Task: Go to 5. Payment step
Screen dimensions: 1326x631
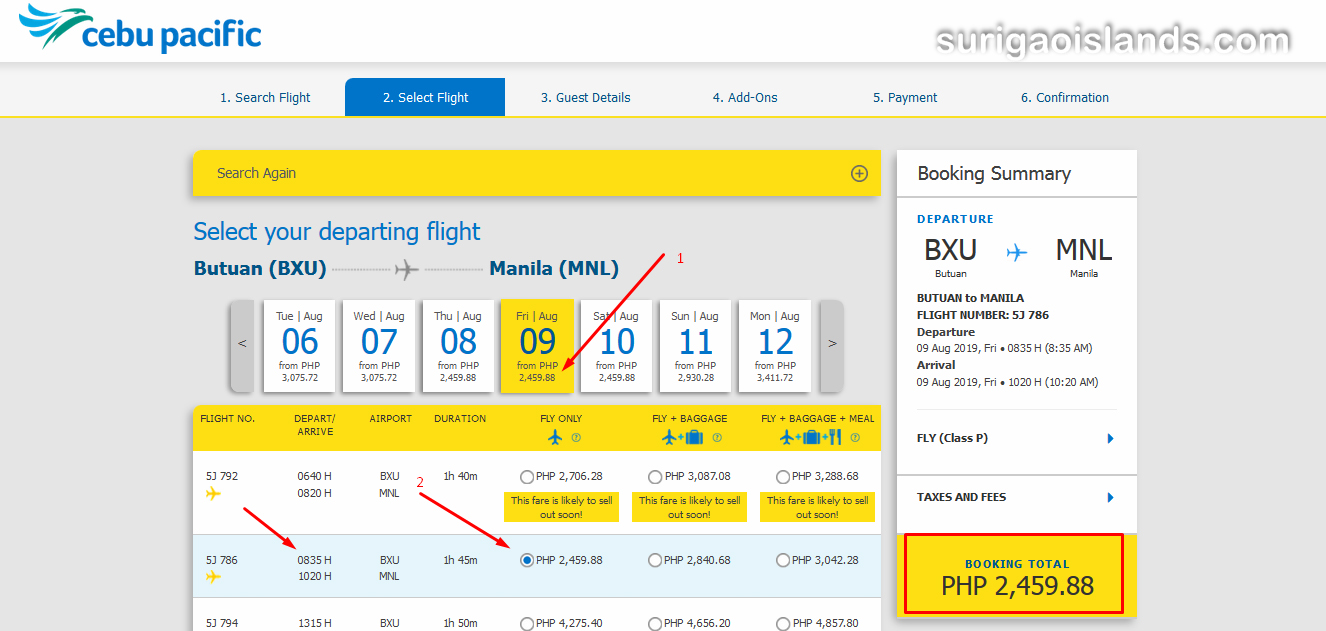Action: tap(905, 98)
